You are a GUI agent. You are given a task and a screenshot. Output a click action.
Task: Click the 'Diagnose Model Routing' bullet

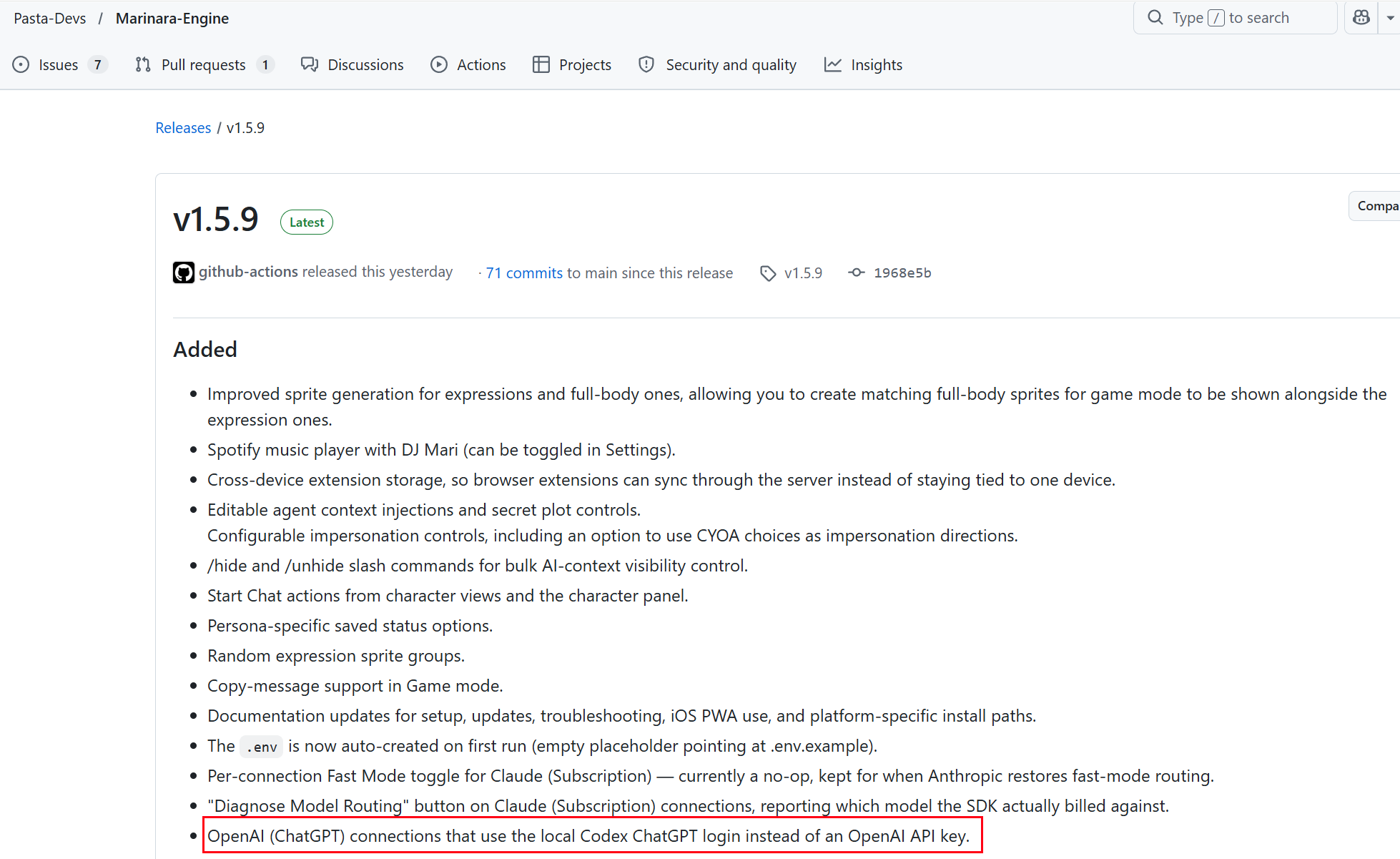(x=688, y=806)
